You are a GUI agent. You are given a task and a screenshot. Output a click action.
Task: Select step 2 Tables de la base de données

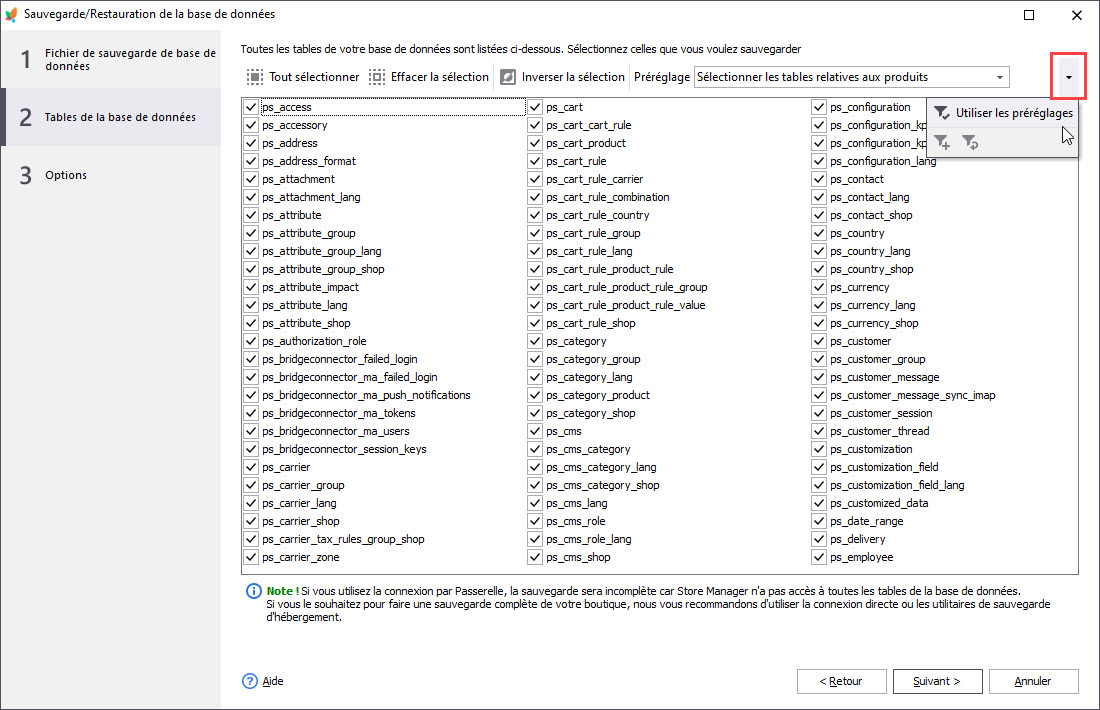tap(111, 117)
